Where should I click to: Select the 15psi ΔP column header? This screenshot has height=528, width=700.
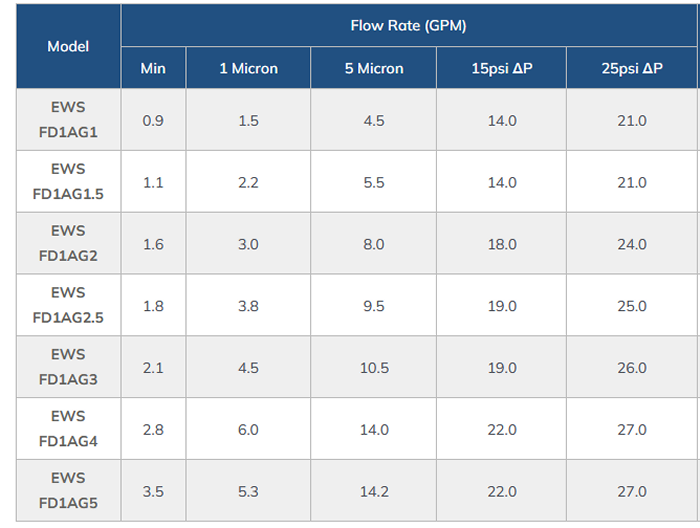pos(501,69)
